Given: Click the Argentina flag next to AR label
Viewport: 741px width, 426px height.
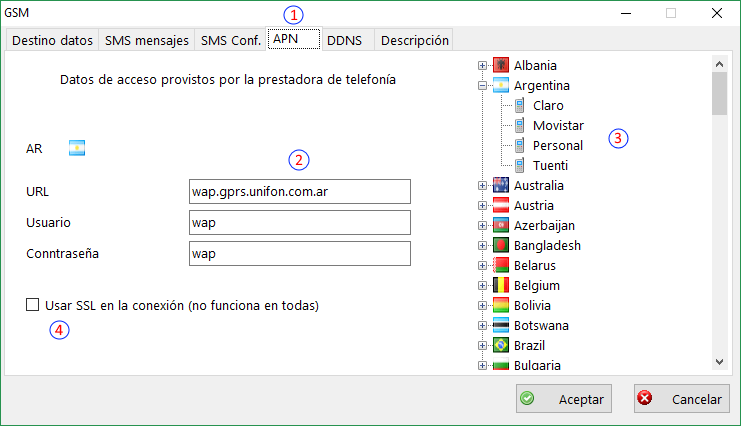Looking at the screenshot, I should click(77, 149).
